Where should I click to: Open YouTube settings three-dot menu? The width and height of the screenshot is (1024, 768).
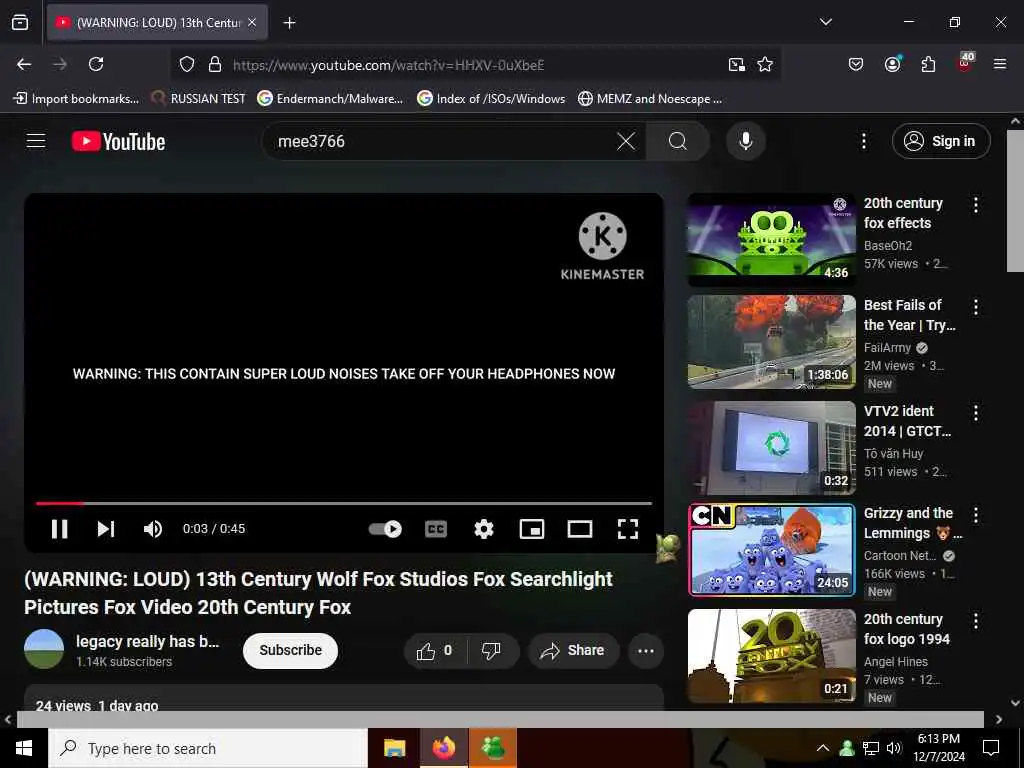tap(863, 141)
